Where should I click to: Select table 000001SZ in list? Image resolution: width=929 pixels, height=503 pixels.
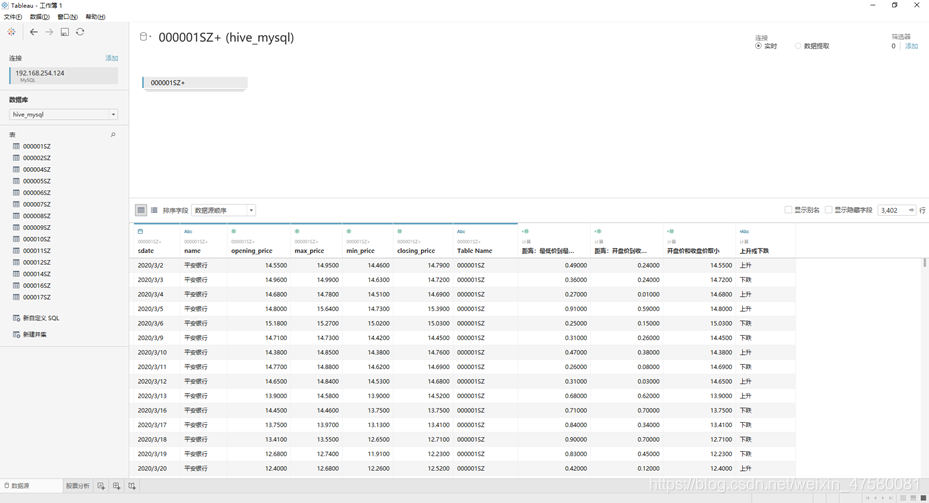37,146
